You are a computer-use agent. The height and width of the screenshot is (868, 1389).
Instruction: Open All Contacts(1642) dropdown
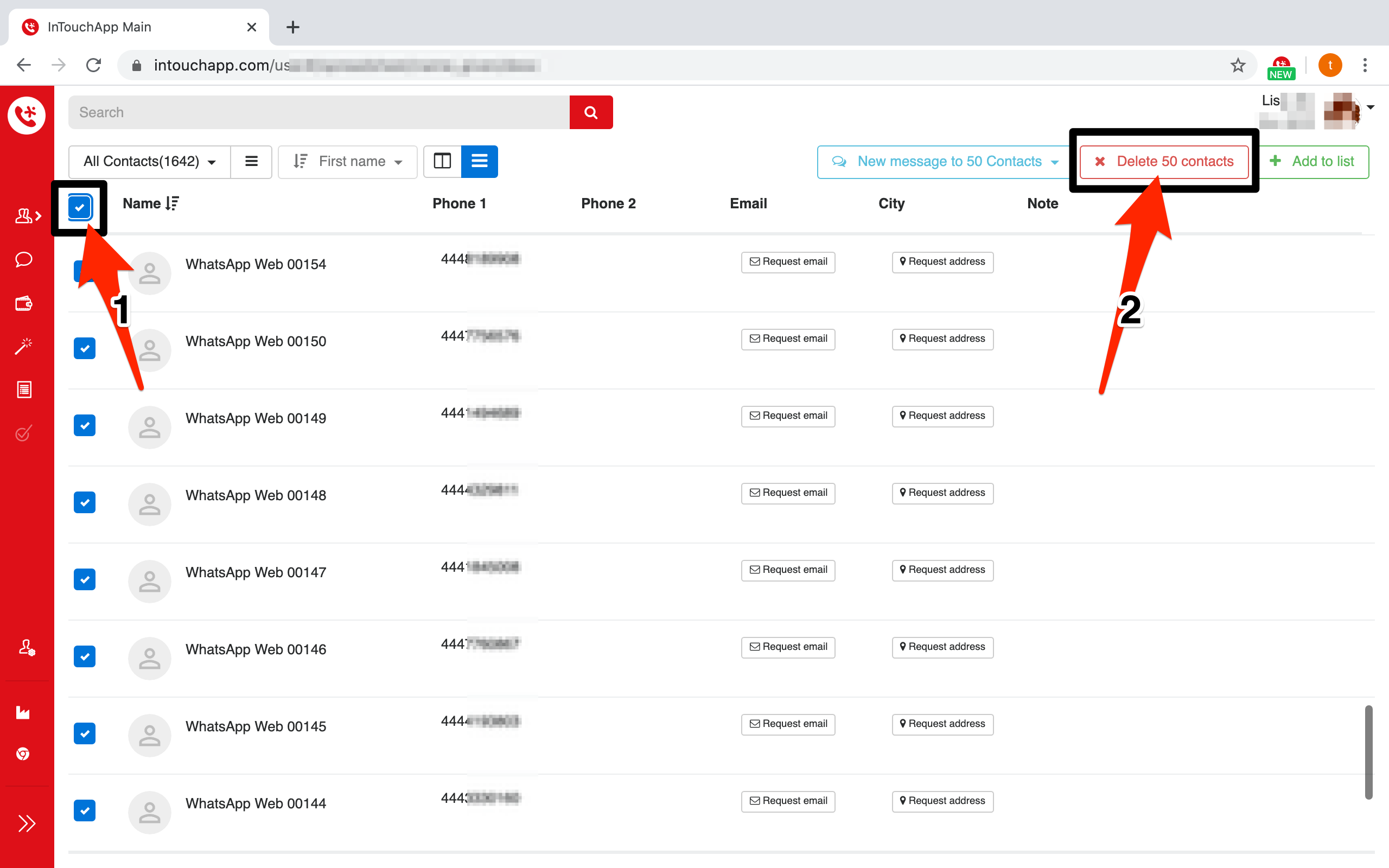(149, 161)
